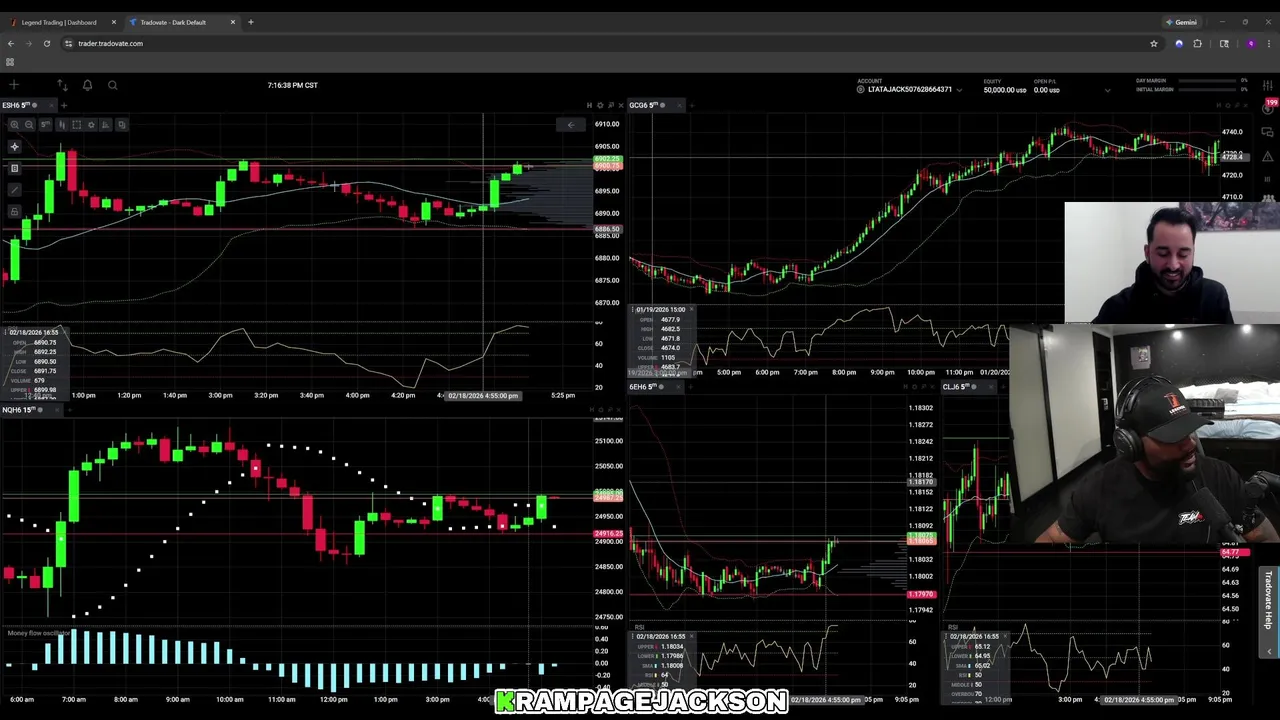Open the account LTATAJACK507628664371 dropdown

pyautogui.click(x=908, y=90)
